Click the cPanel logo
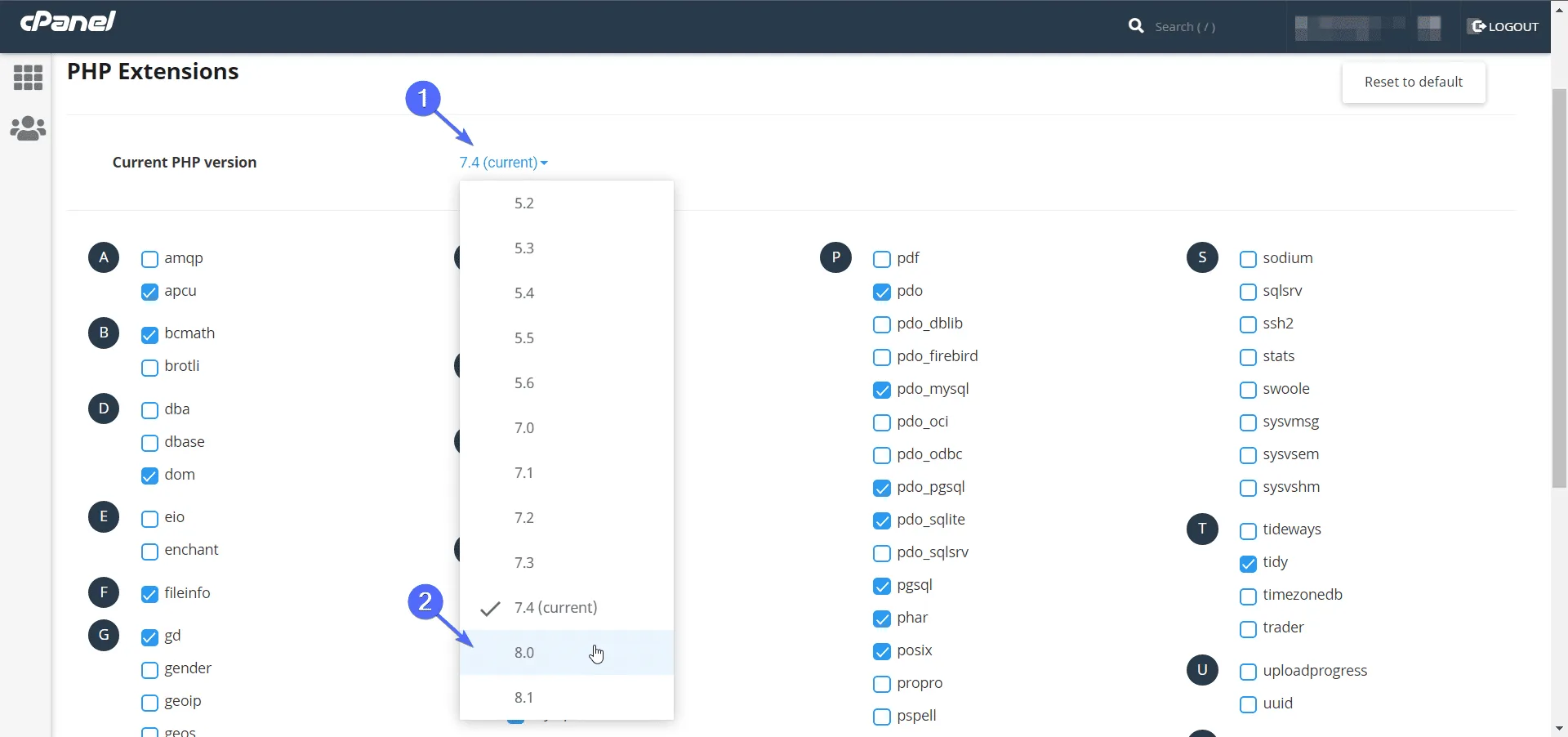This screenshot has width=1568, height=737. click(68, 22)
